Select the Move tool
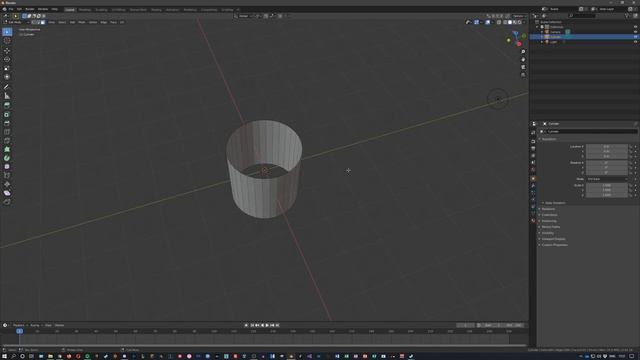 pos(7,51)
